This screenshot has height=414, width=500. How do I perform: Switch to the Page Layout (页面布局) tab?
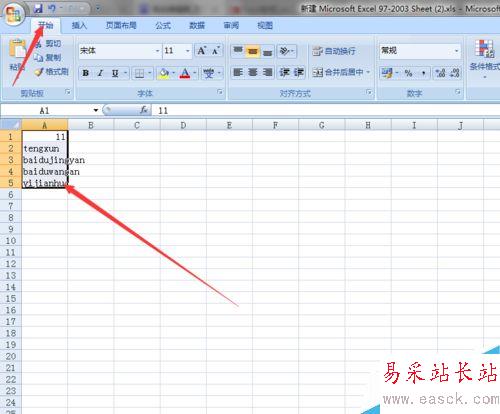pos(121,25)
